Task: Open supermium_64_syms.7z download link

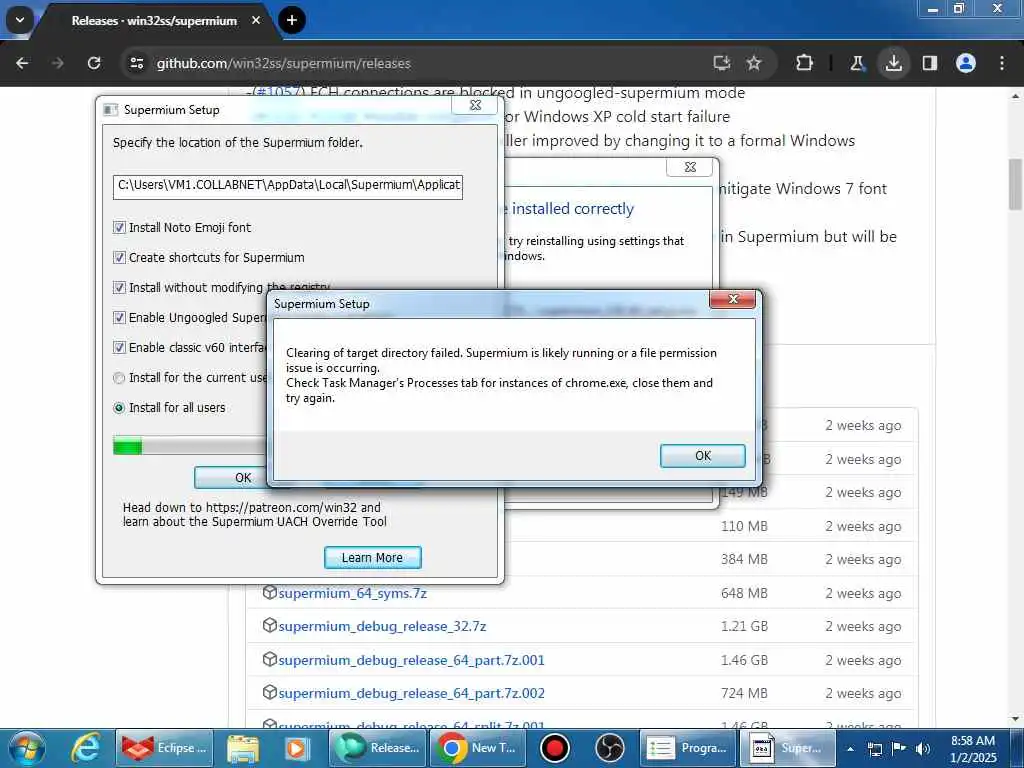Action: [353, 593]
